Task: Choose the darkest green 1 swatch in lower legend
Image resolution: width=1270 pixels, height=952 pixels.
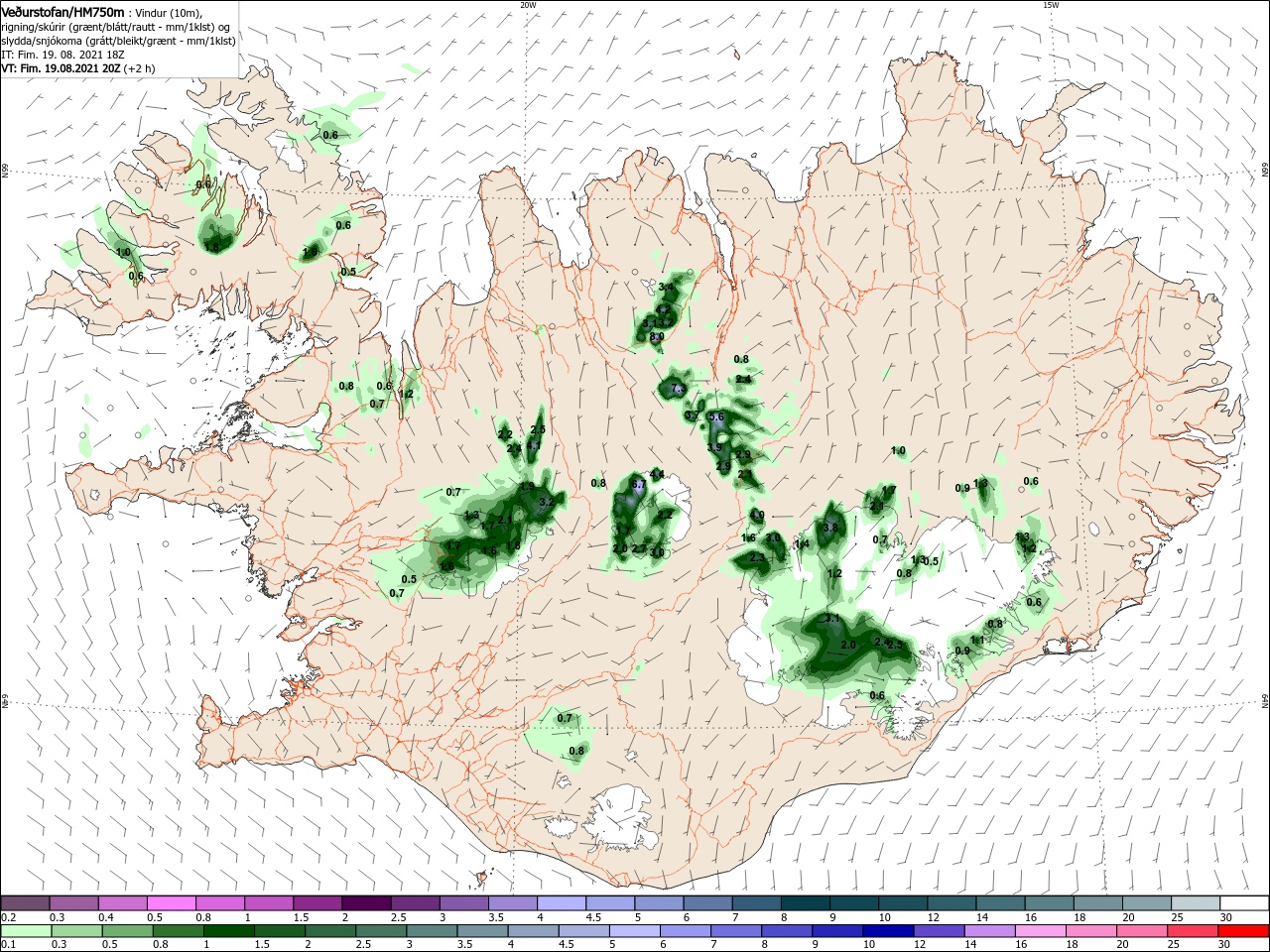Action: click(x=230, y=931)
